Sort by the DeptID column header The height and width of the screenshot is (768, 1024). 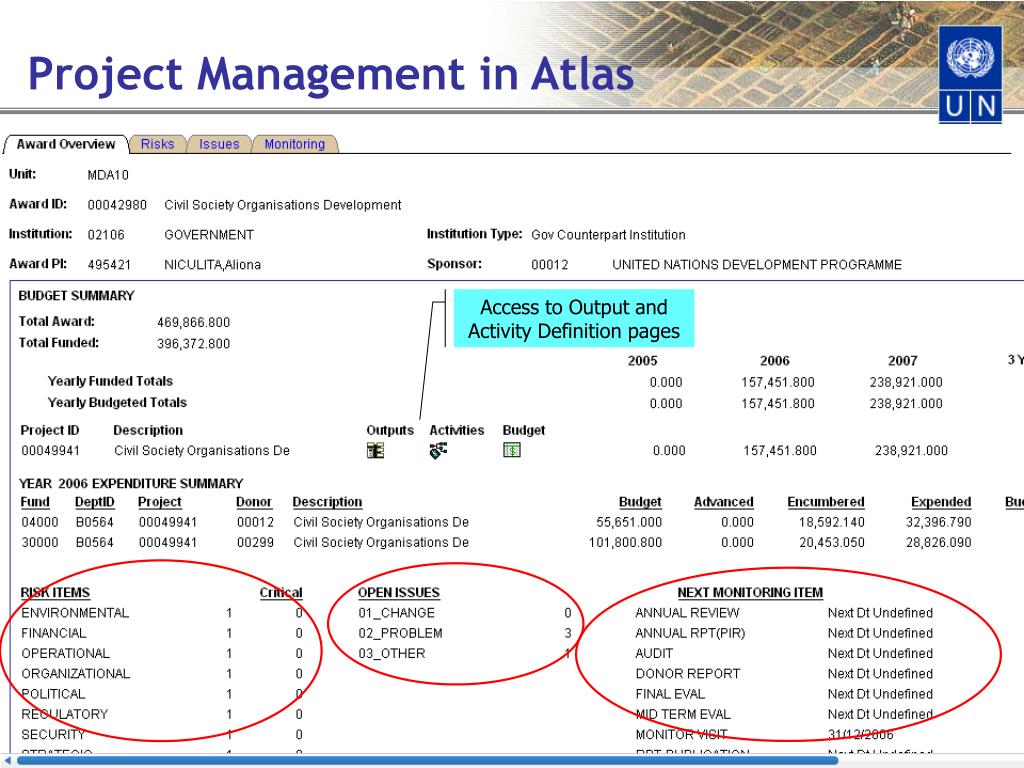coord(95,502)
